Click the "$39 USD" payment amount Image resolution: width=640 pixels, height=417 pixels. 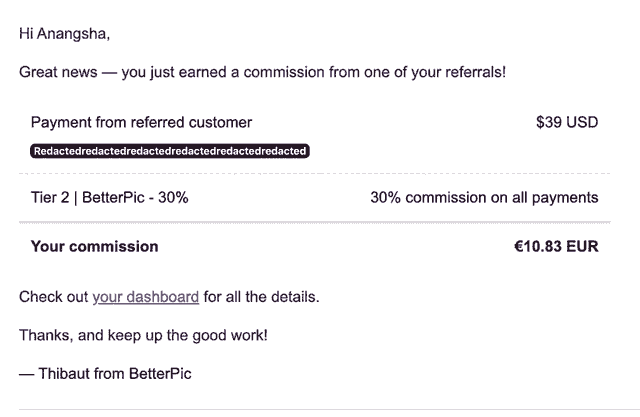point(567,123)
